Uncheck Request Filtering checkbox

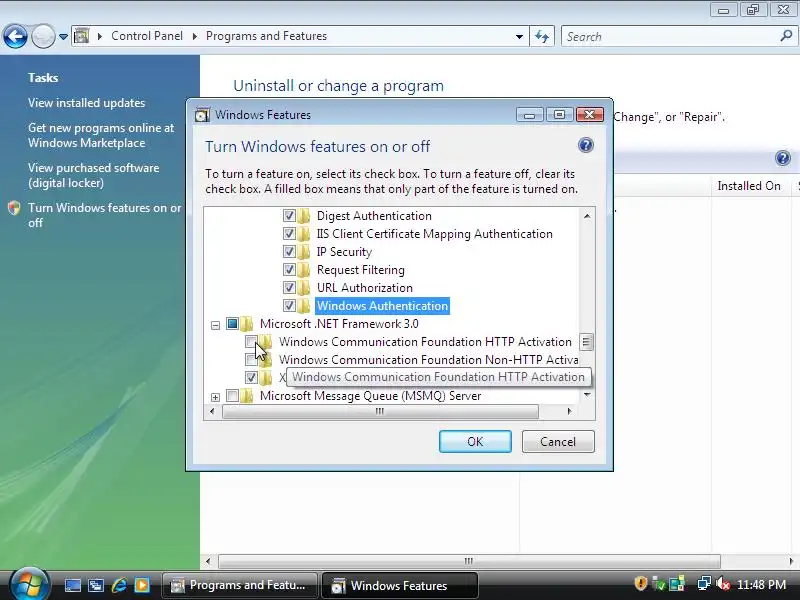[289, 269]
